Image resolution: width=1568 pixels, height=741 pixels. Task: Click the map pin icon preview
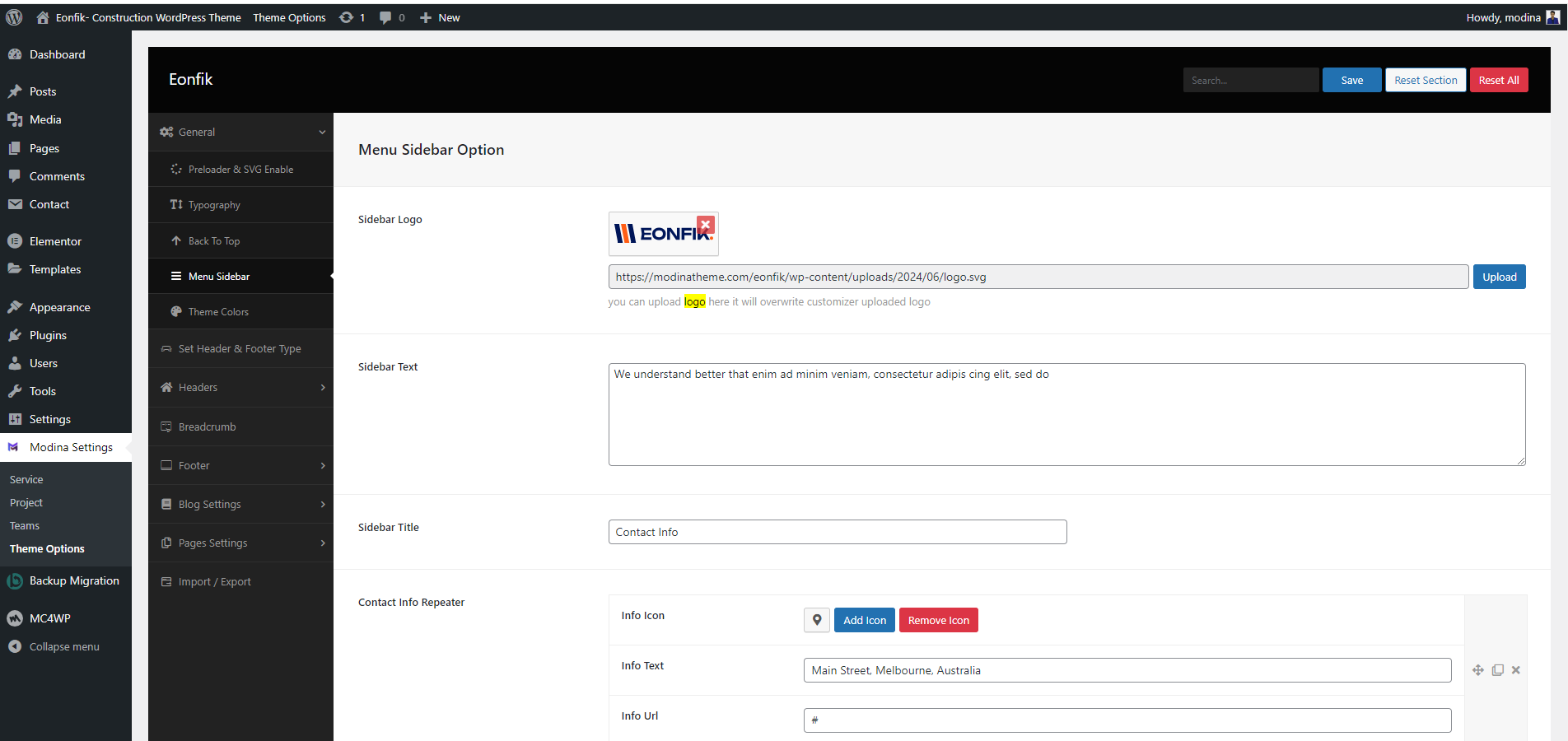[x=816, y=620]
